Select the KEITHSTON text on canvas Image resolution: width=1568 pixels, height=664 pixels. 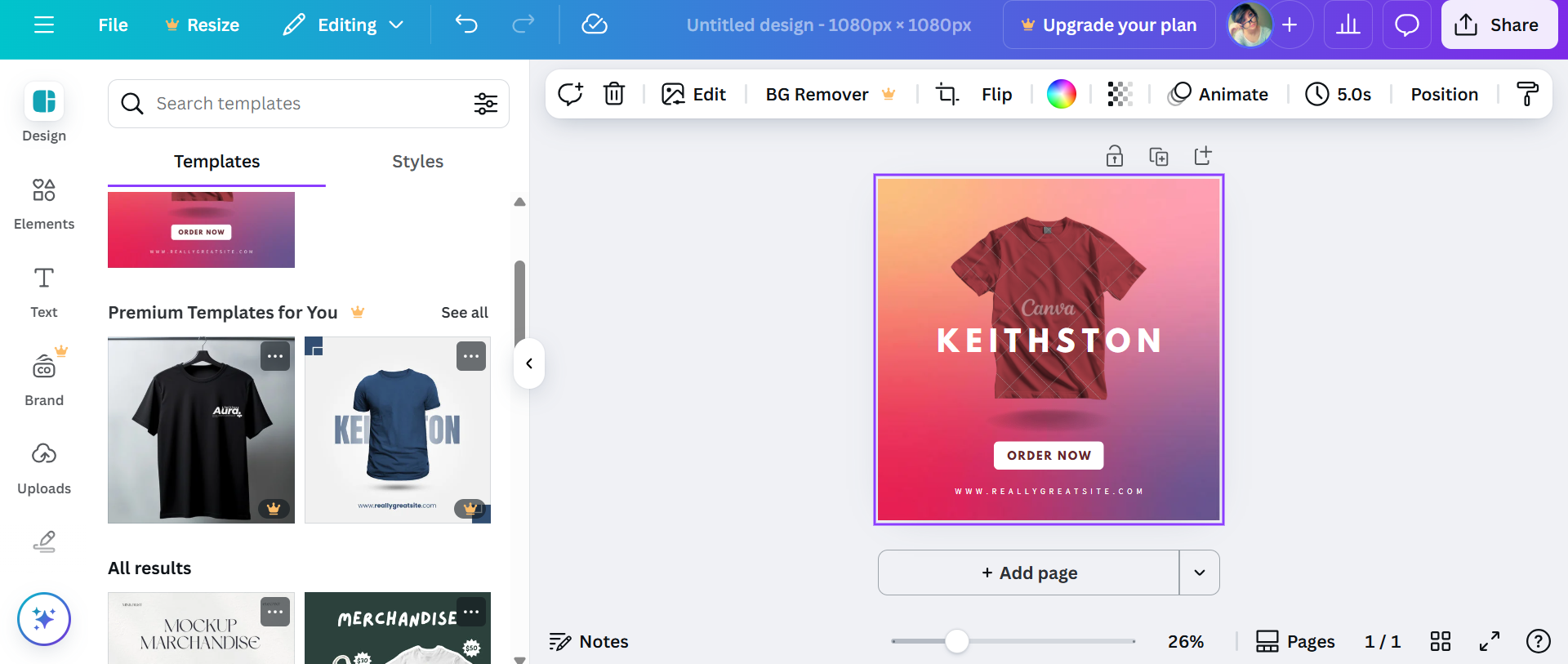pos(1049,341)
